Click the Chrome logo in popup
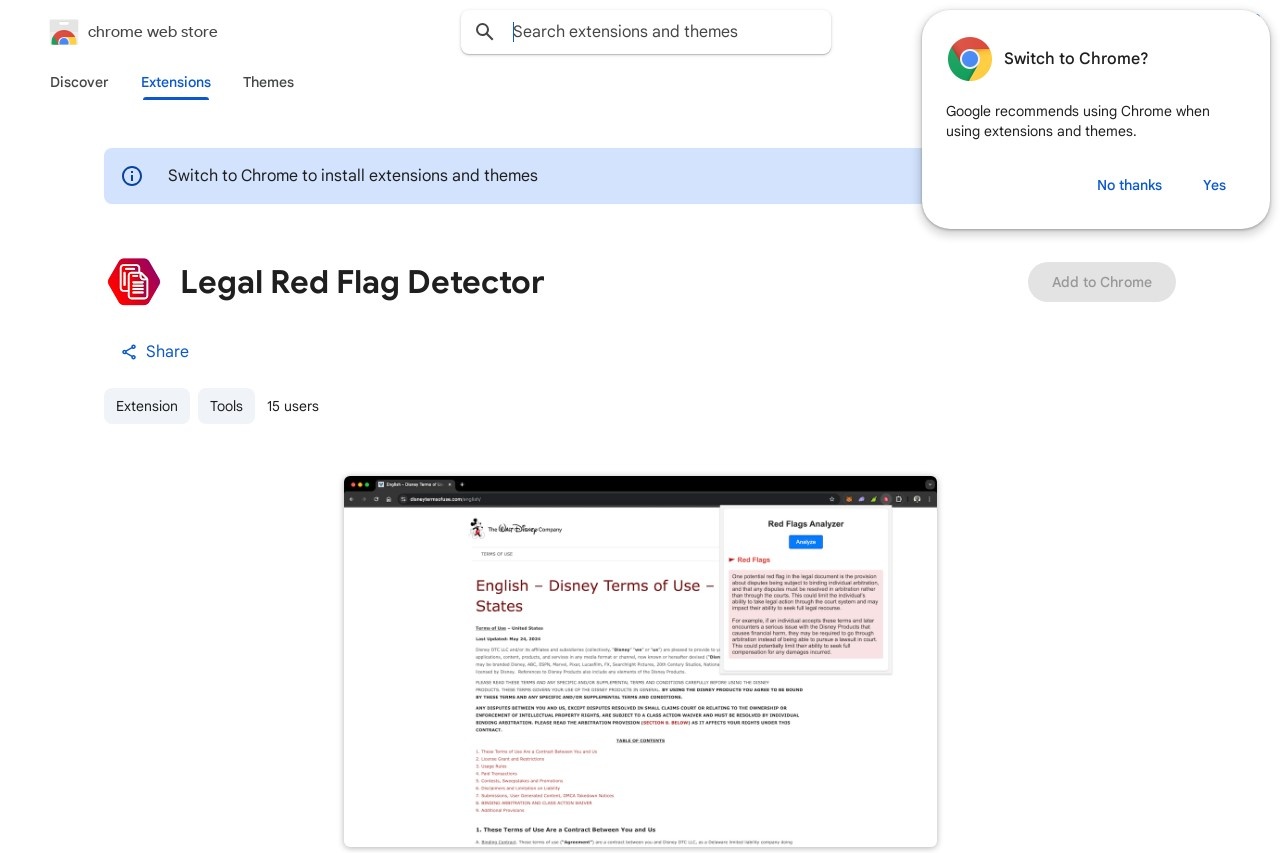This screenshot has width=1280, height=853. coord(969,59)
